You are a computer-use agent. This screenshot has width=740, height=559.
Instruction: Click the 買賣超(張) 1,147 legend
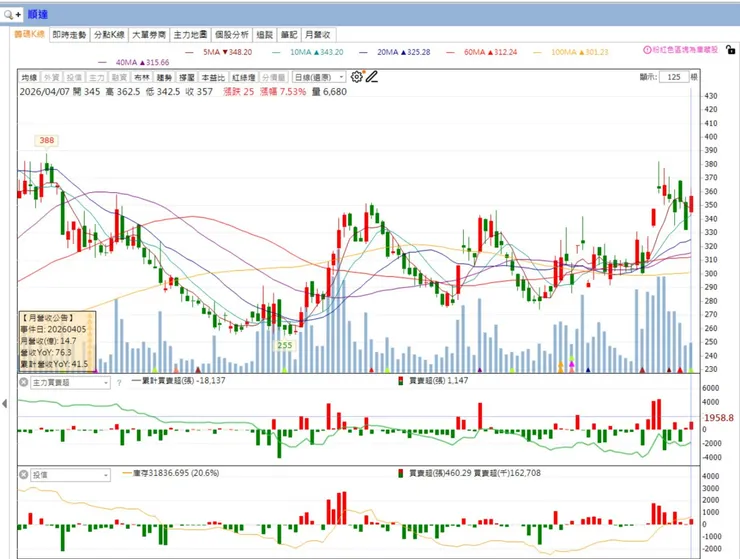coord(433,381)
